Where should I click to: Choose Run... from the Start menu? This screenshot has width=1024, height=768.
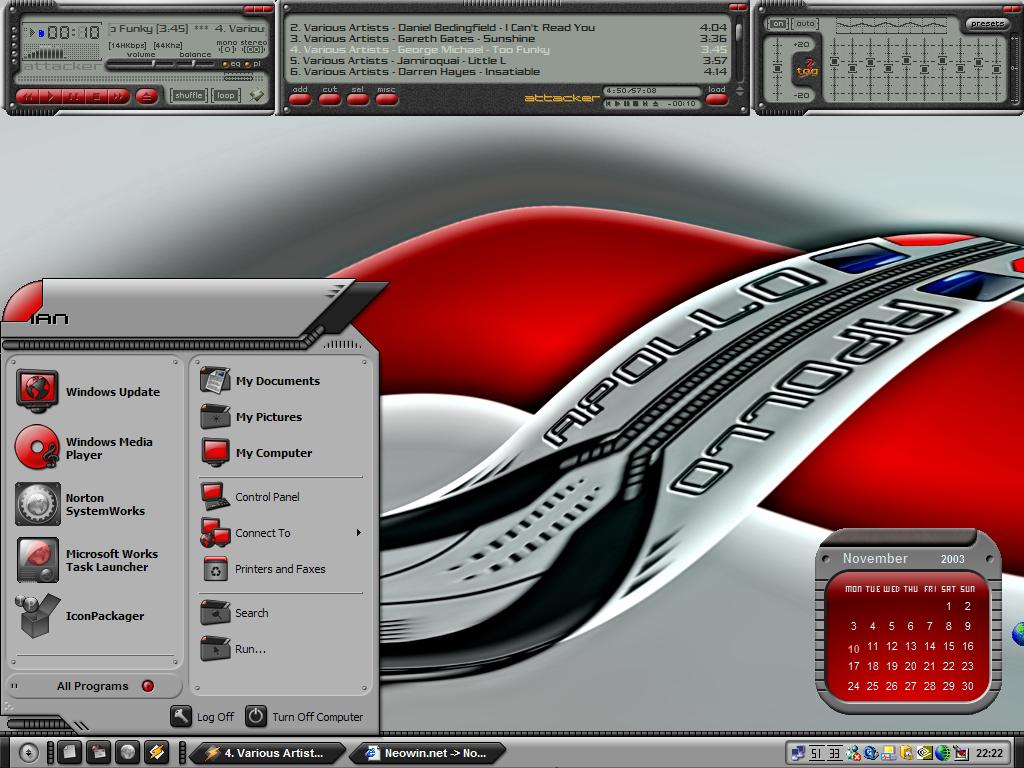[250, 649]
